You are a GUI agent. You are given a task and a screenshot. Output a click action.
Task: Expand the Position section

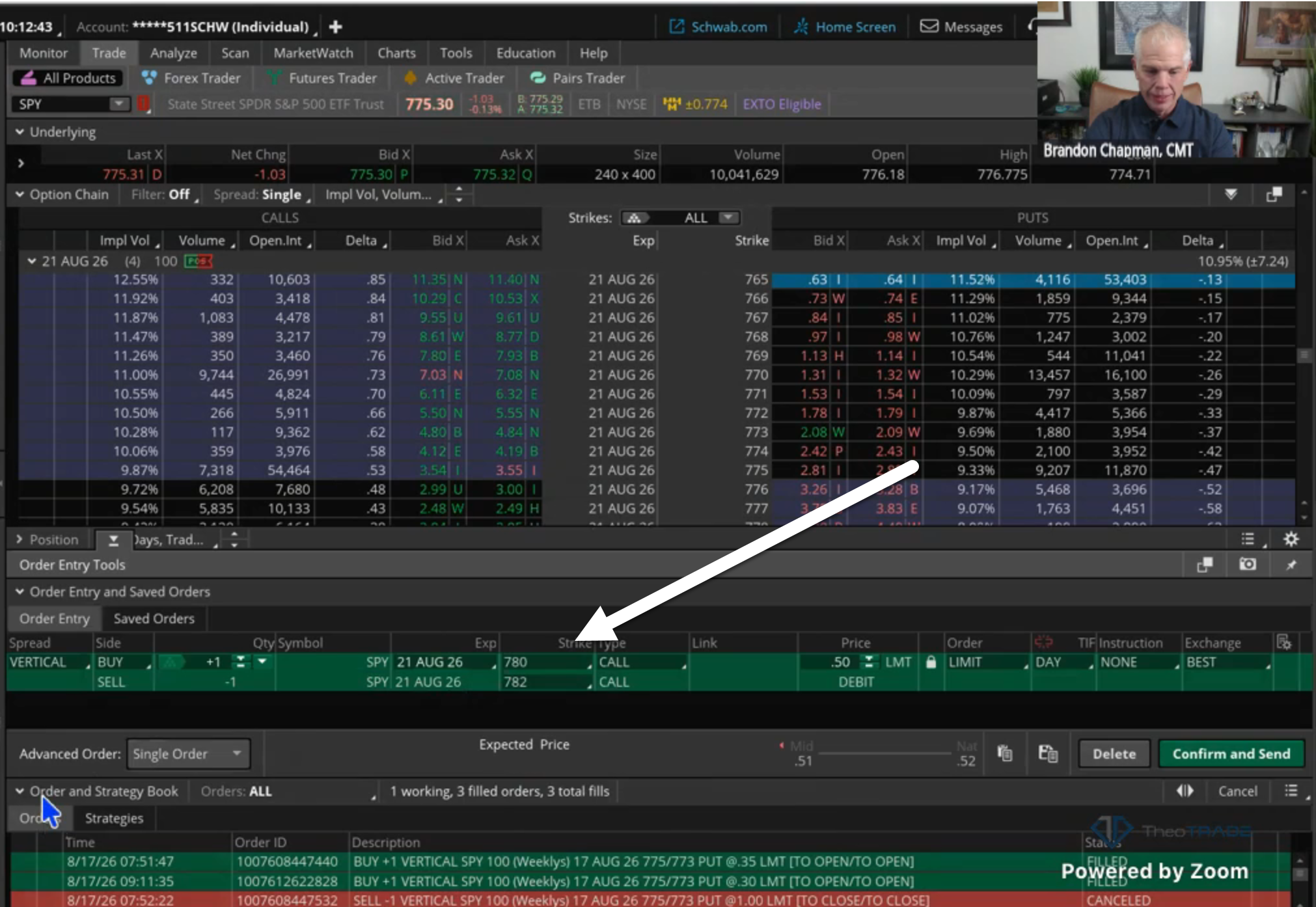pyautogui.click(x=20, y=539)
